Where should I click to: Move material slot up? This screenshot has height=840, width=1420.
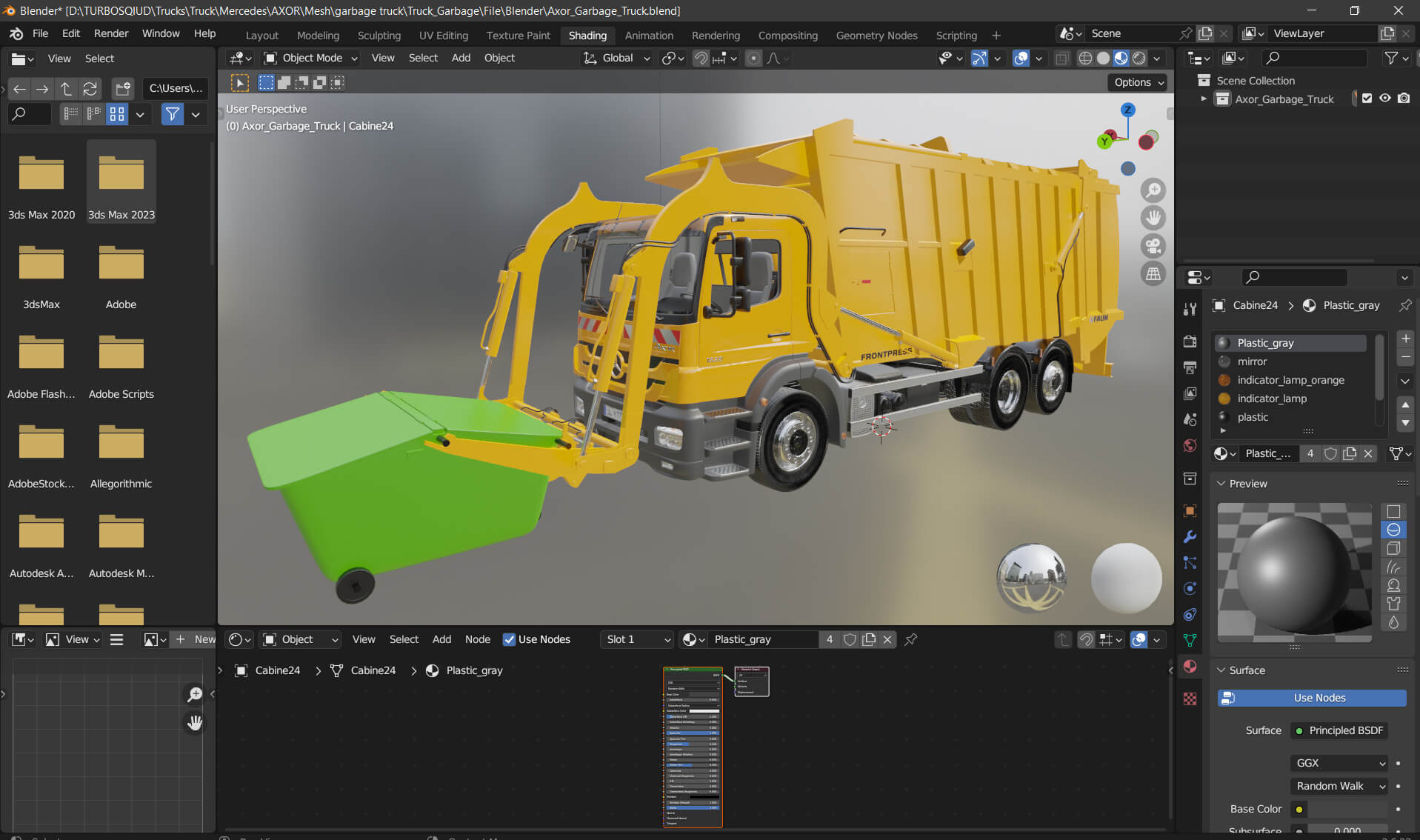(x=1405, y=404)
